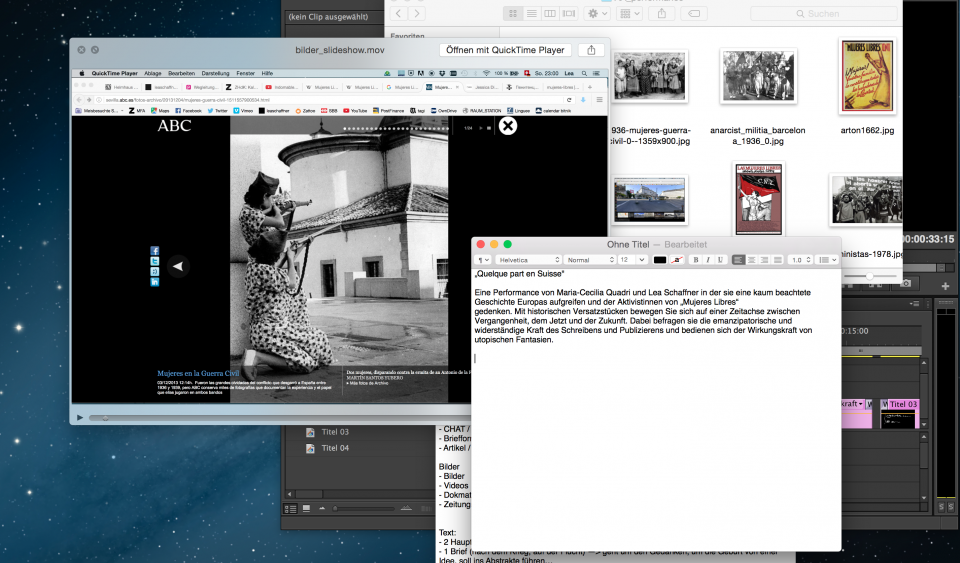Click the share icon in Quick Look window
The height and width of the screenshot is (563, 960).
(591, 50)
